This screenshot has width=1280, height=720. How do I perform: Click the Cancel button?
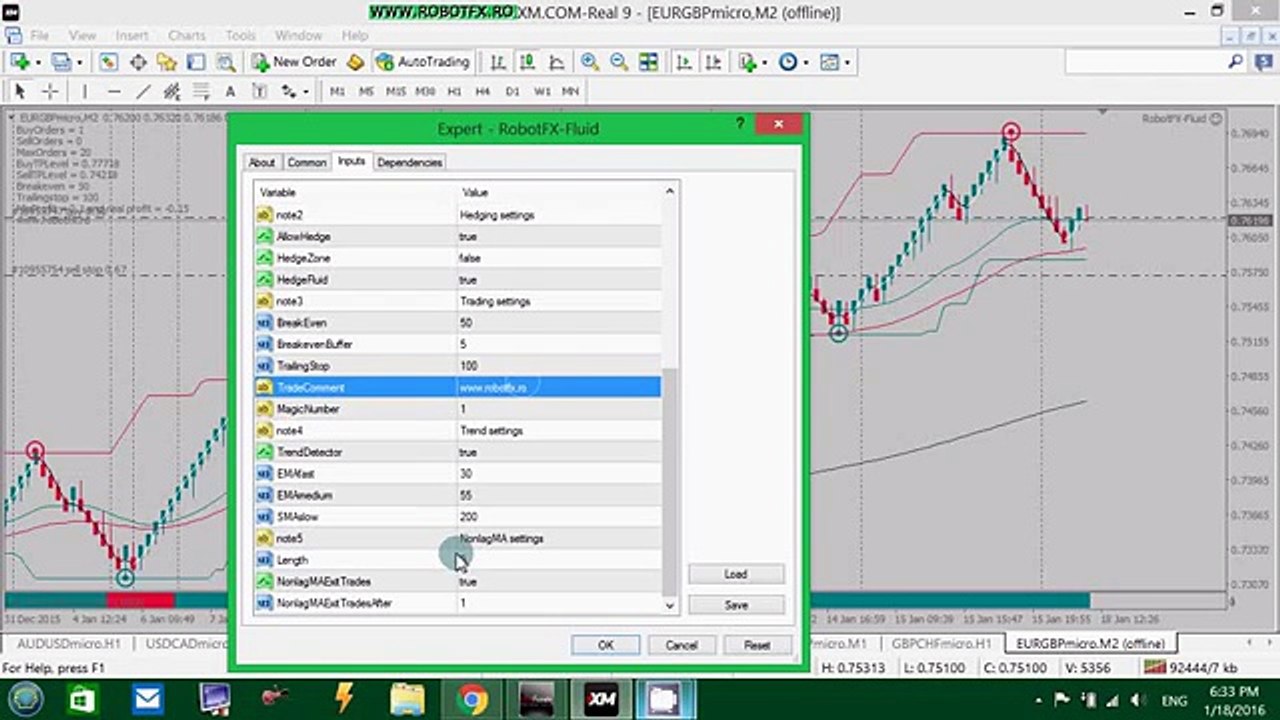681,645
